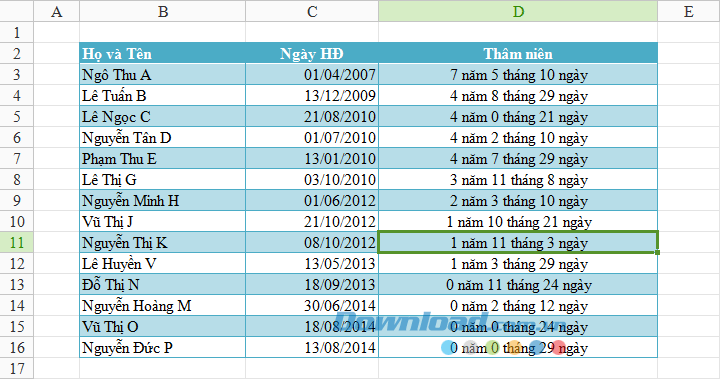
Task: Click date cell 08/10/2012
Action: (x=312, y=243)
